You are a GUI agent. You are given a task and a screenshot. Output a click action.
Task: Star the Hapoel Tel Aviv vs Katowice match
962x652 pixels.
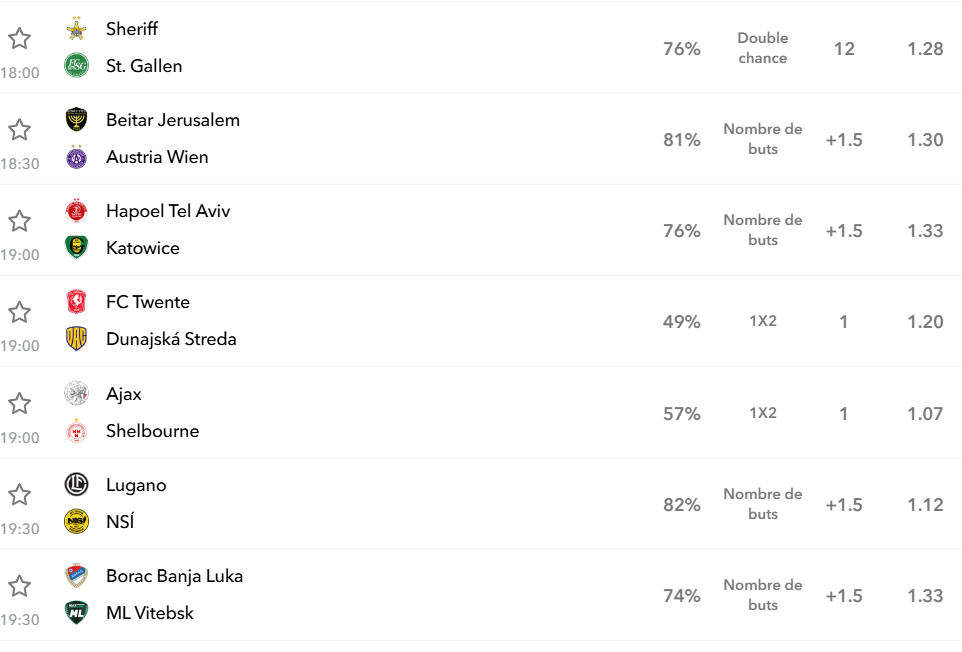20,221
